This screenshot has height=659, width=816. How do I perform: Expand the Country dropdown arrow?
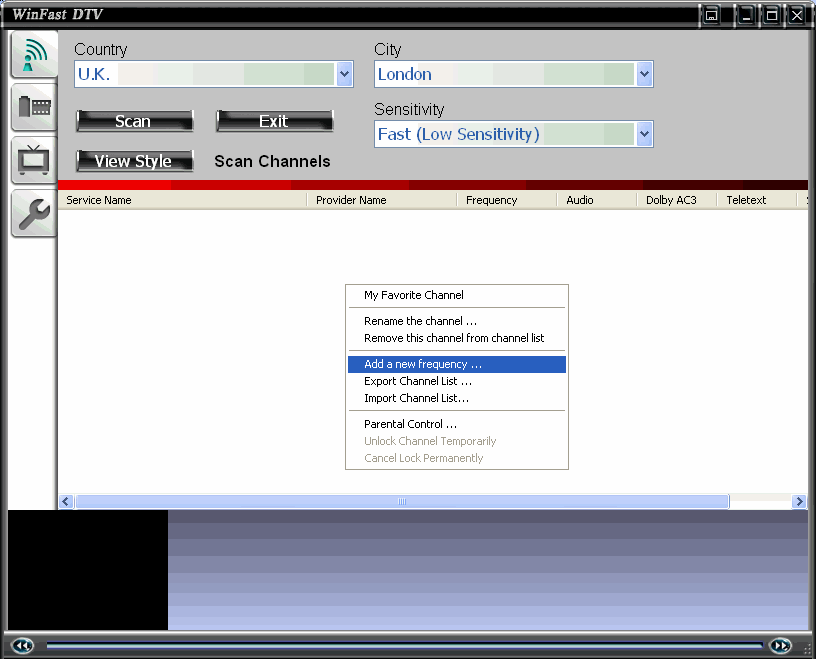click(x=345, y=74)
